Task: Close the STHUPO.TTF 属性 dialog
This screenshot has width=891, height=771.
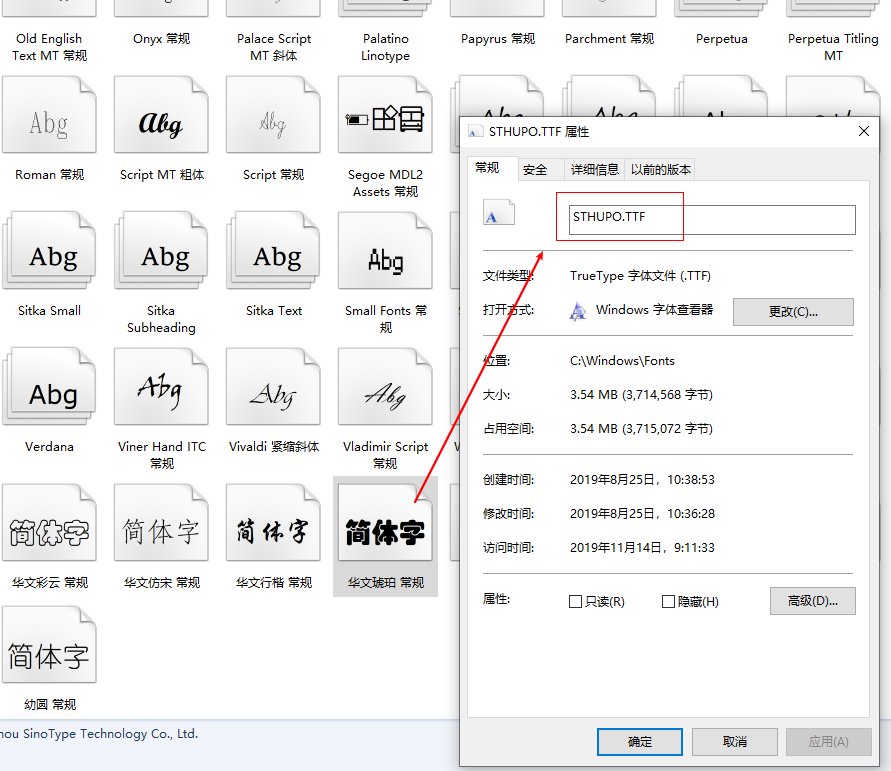Action: (x=864, y=131)
